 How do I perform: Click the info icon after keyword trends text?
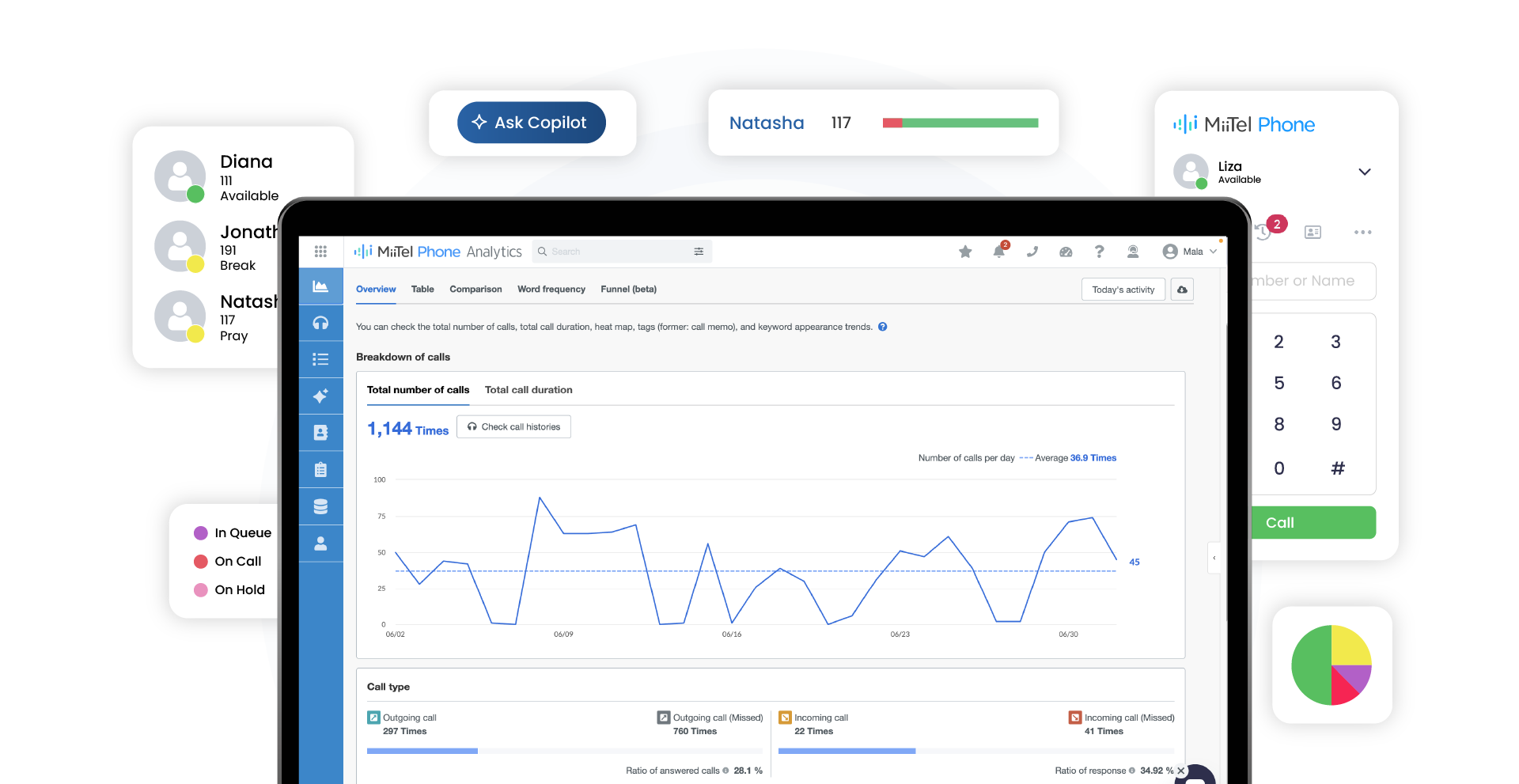coord(883,327)
